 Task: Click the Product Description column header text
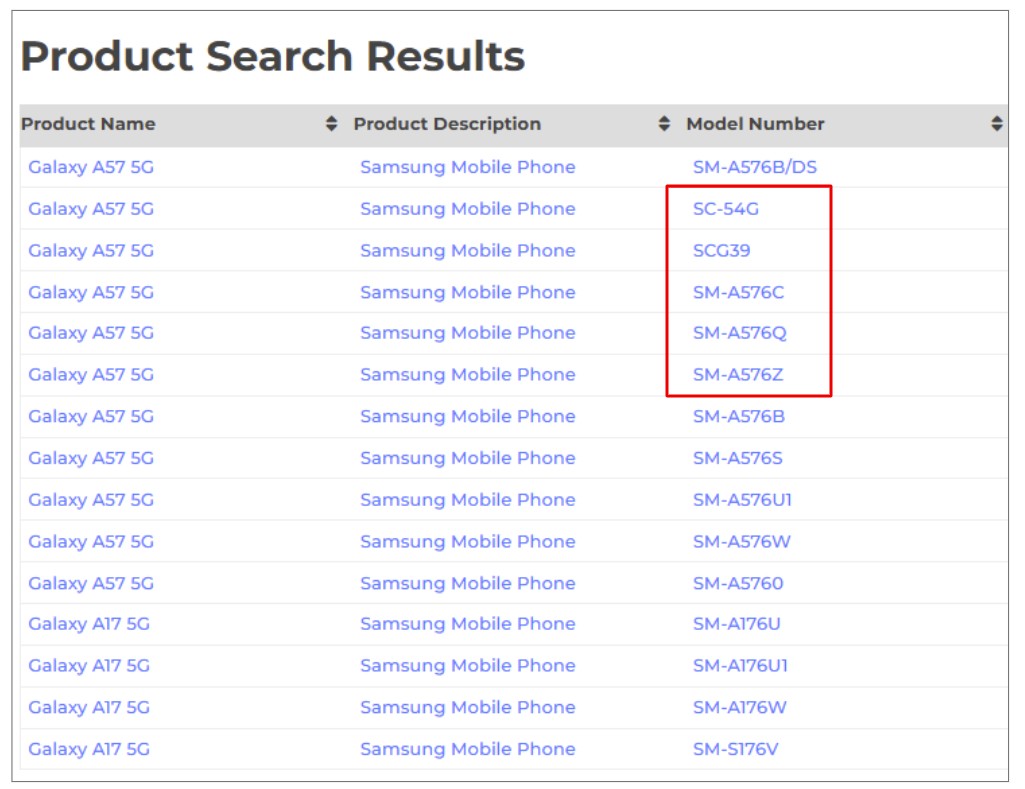click(447, 124)
